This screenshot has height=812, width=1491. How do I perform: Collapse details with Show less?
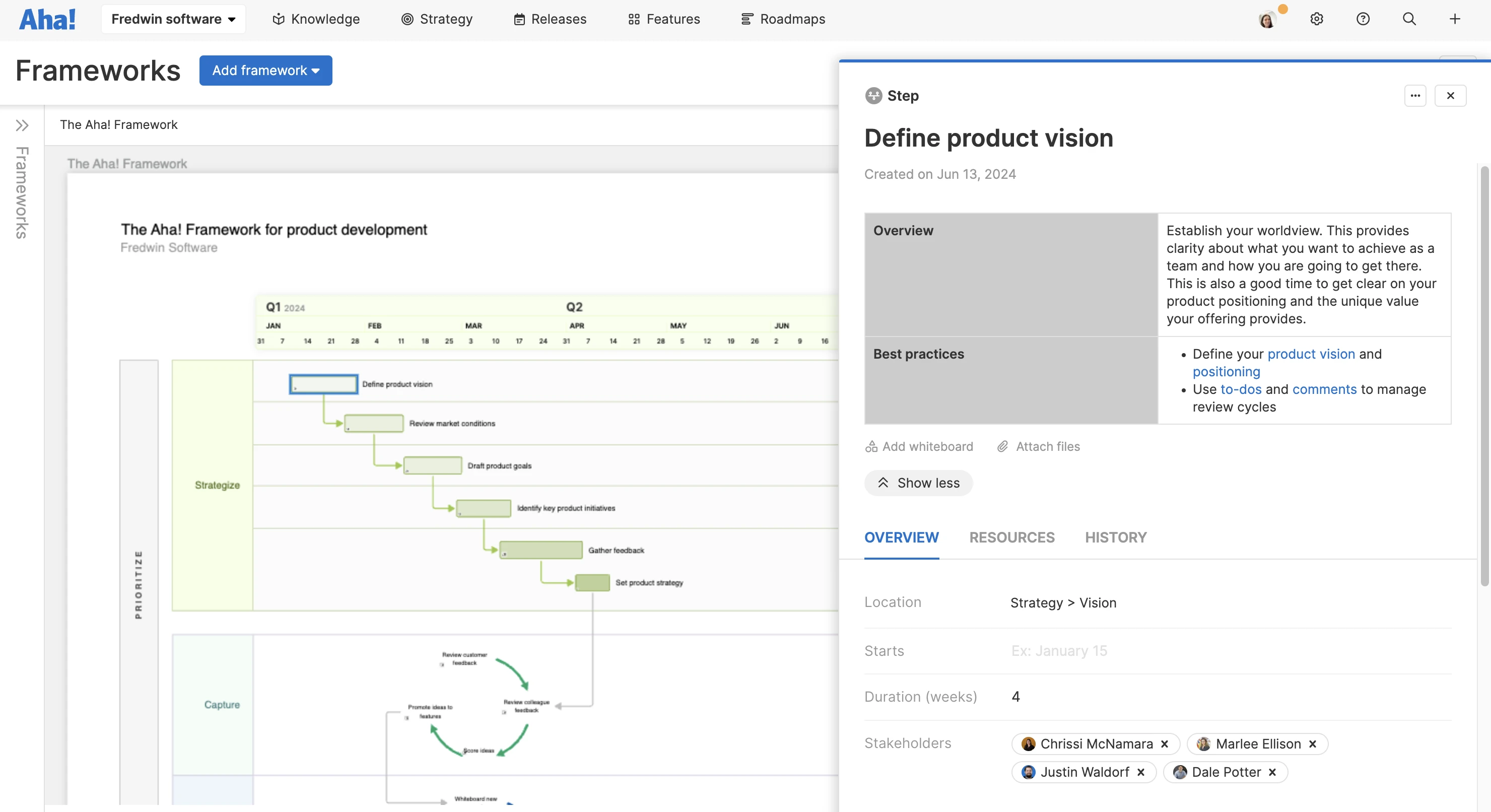(918, 483)
